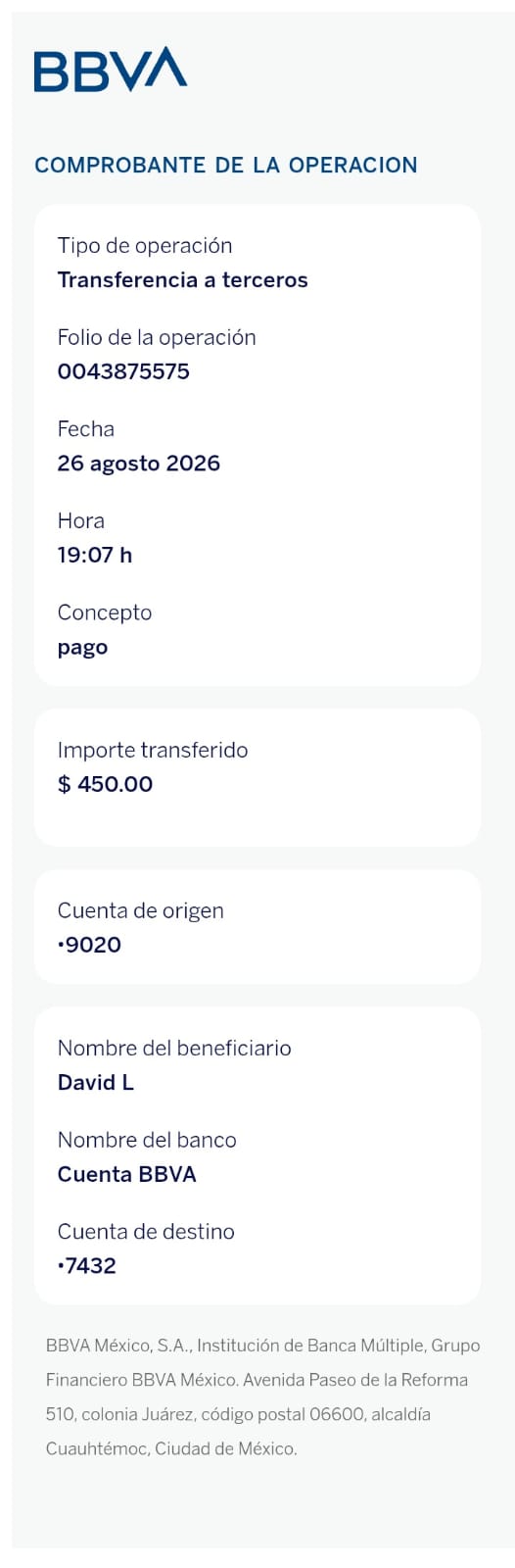515x1568 pixels.
Task: Select beneficiary name David L
Action: pyautogui.click(x=95, y=1083)
